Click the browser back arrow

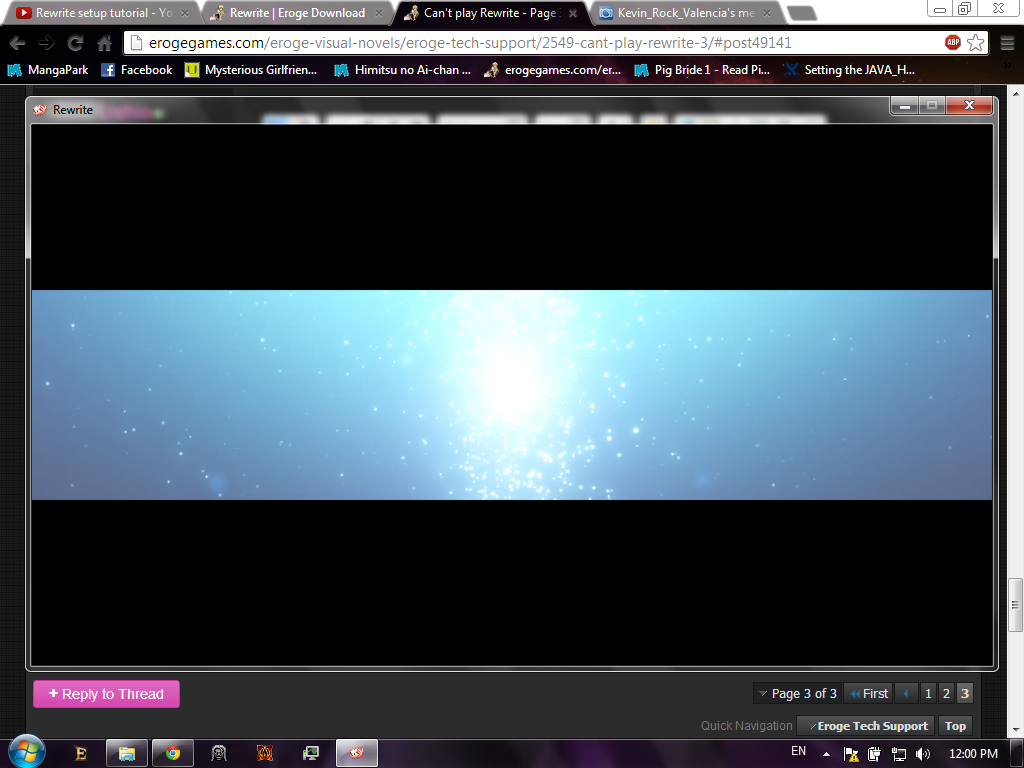click(x=18, y=43)
